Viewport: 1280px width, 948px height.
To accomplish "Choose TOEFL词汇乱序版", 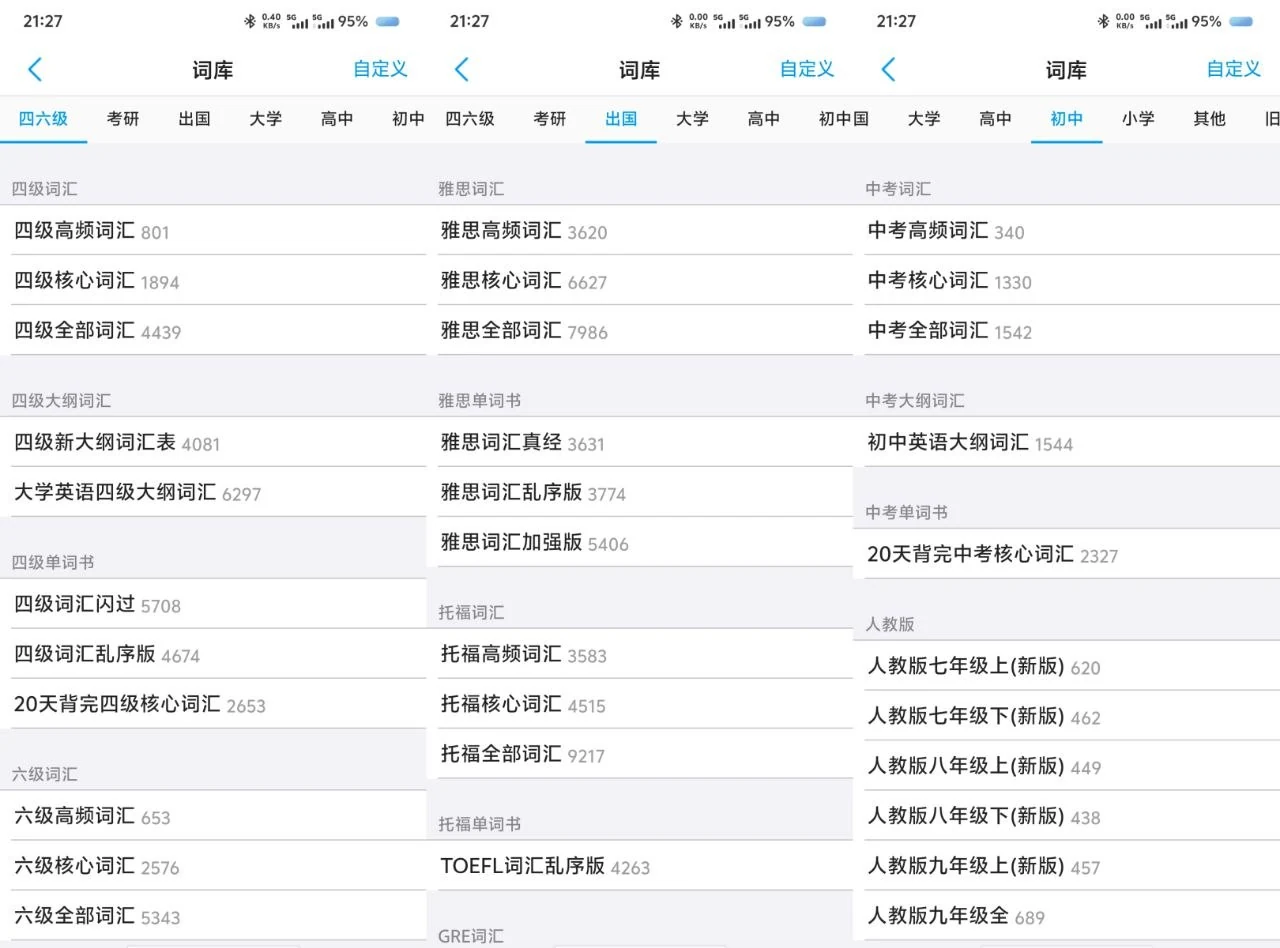I will coord(640,867).
